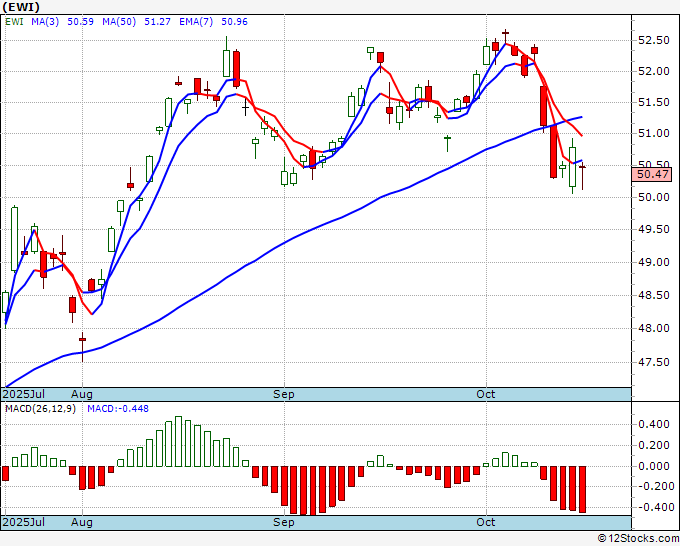Image resolution: width=680 pixels, height=546 pixels.
Task: Click the MA(50) value 51.27
Action: 157,21
